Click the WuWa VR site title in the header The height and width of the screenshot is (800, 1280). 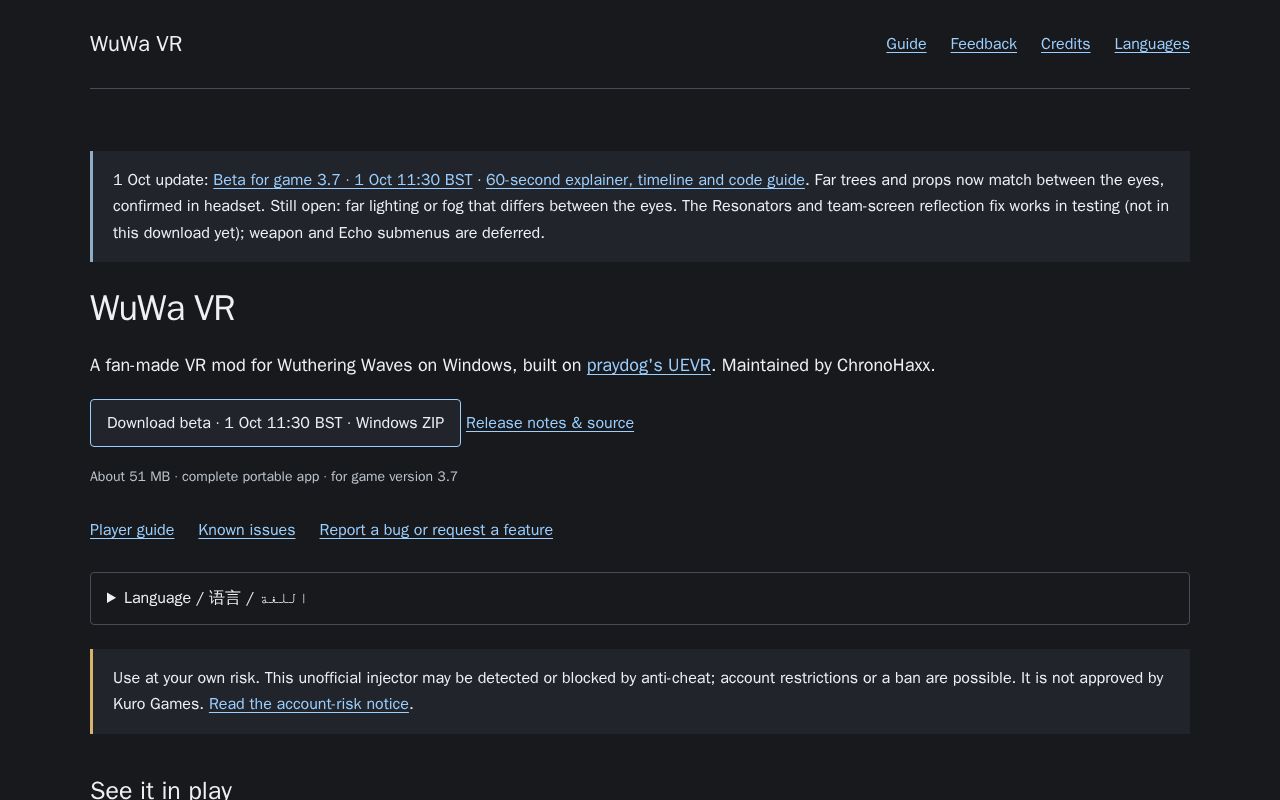point(136,44)
